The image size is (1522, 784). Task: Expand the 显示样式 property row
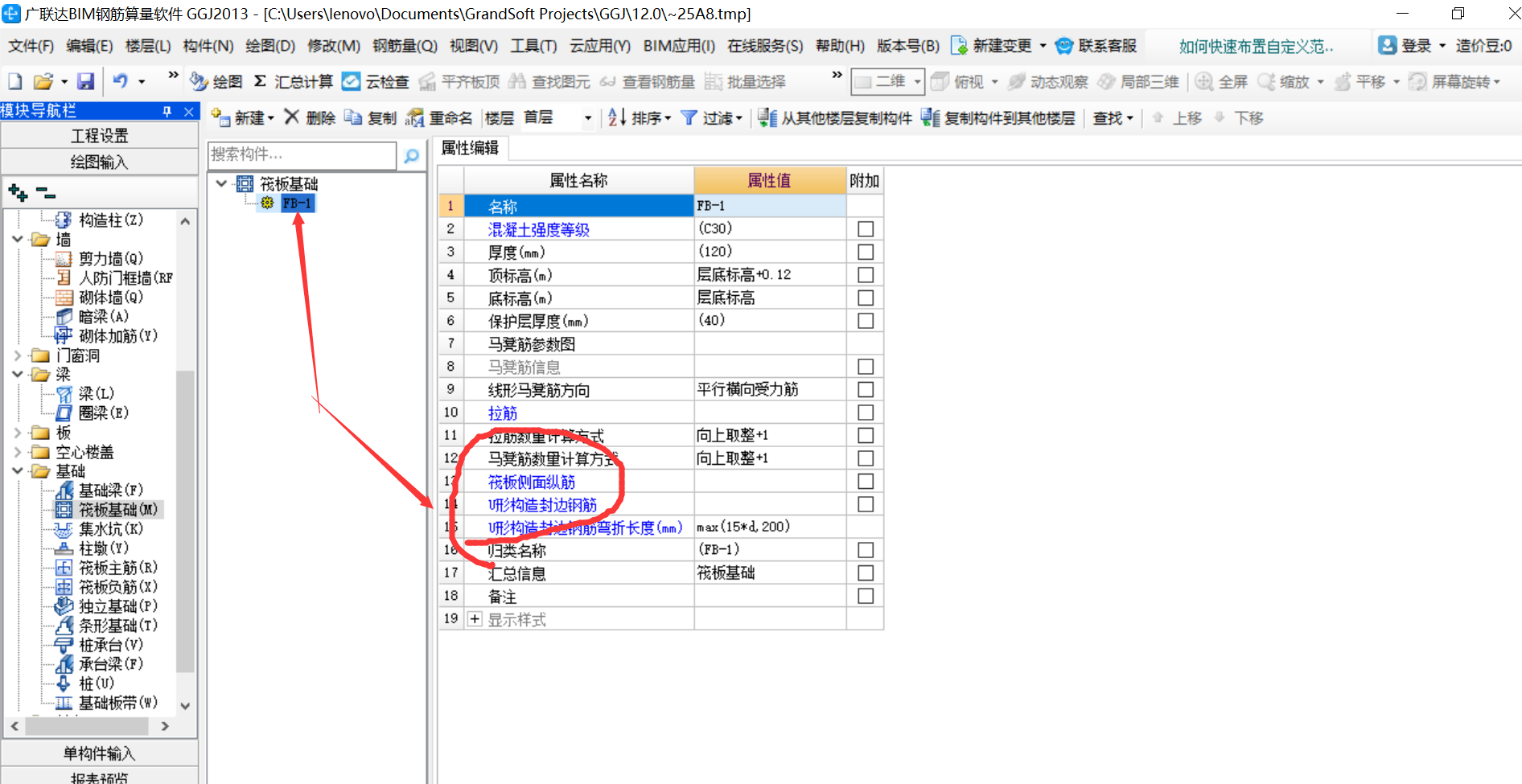(x=475, y=619)
